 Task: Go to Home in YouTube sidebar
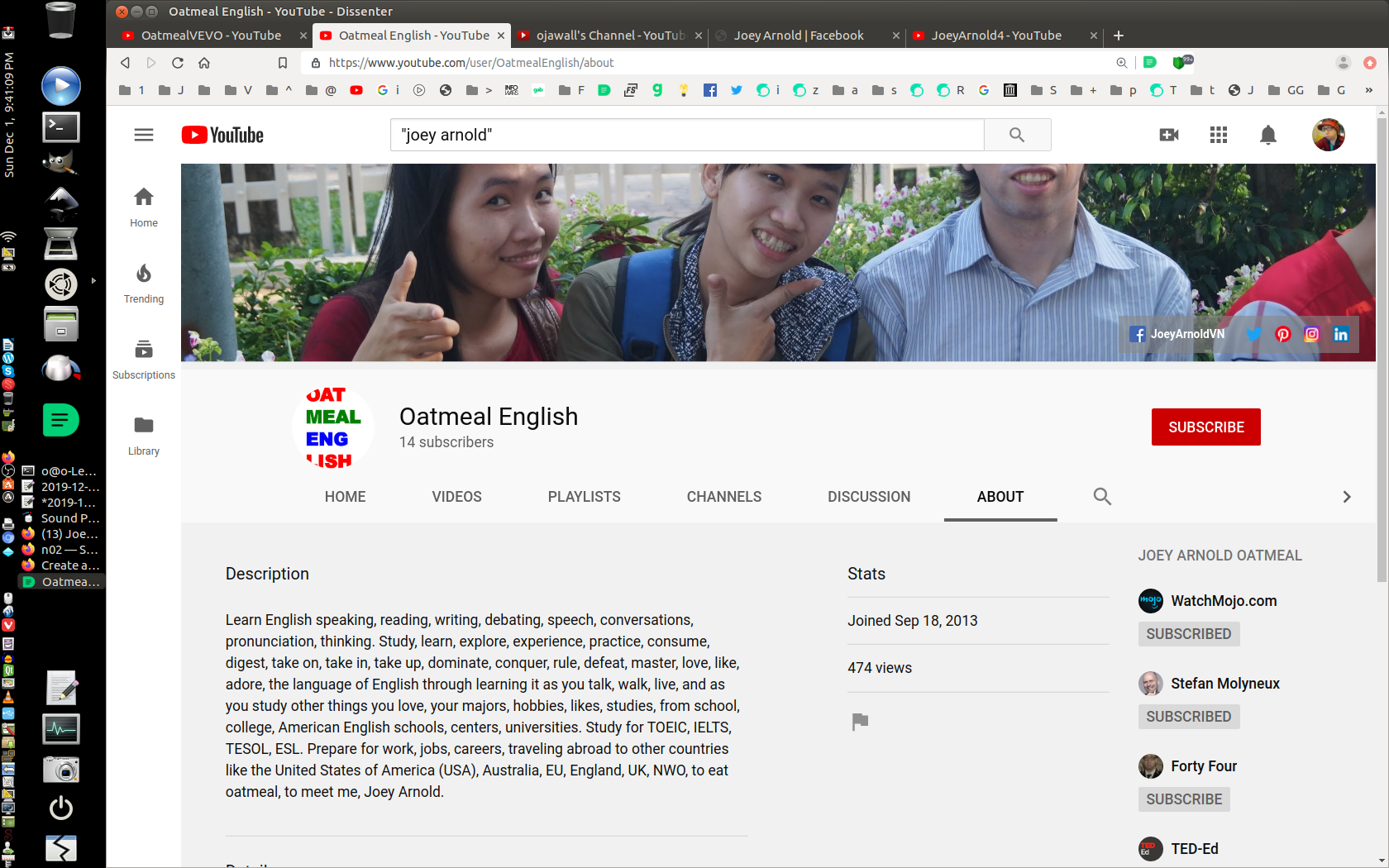144,207
